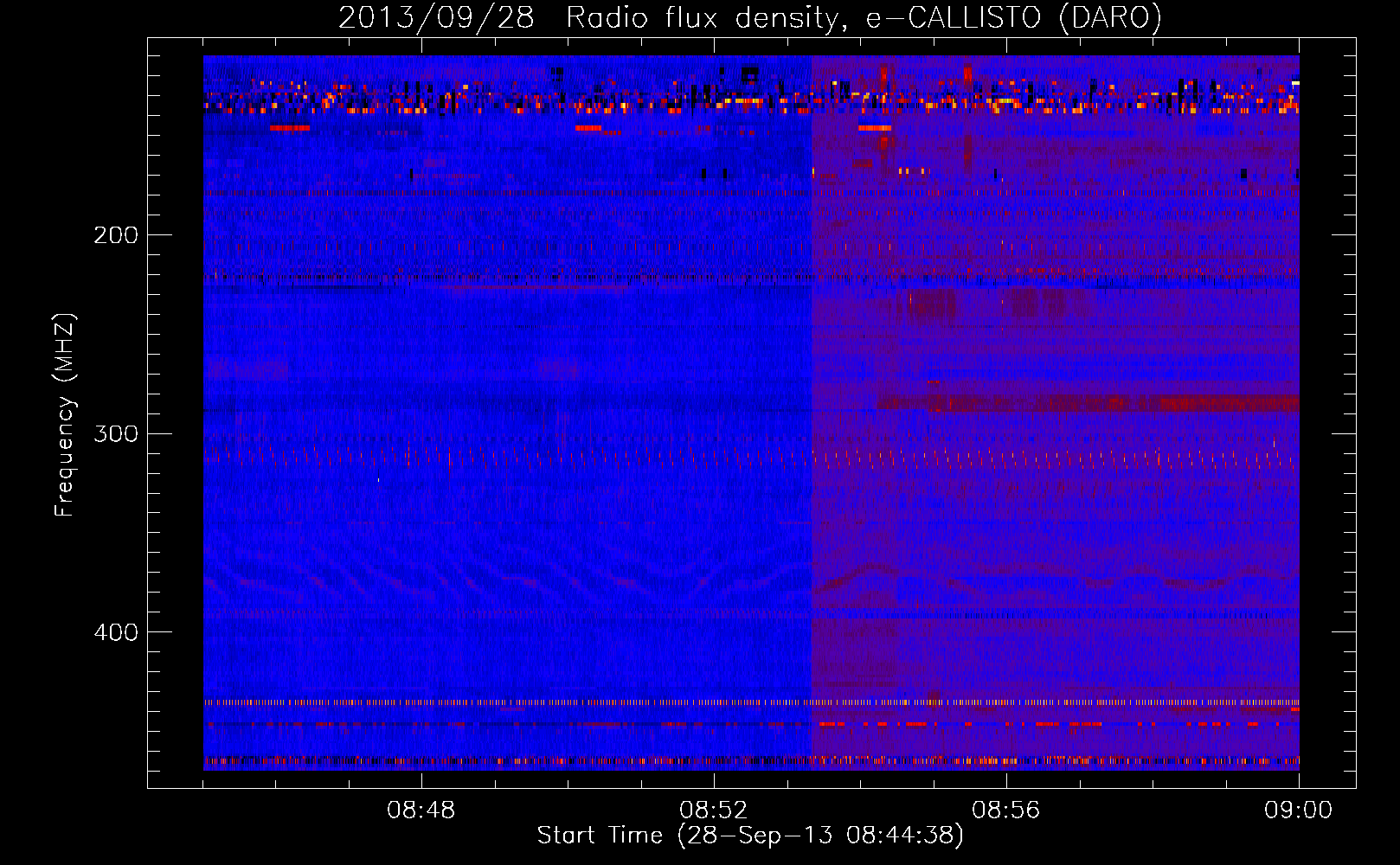Click the 08:48 time axis label

pyautogui.click(x=421, y=811)
